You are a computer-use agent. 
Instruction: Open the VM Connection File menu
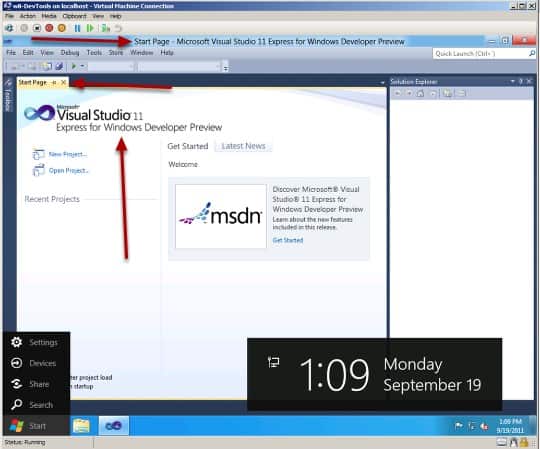9,16
